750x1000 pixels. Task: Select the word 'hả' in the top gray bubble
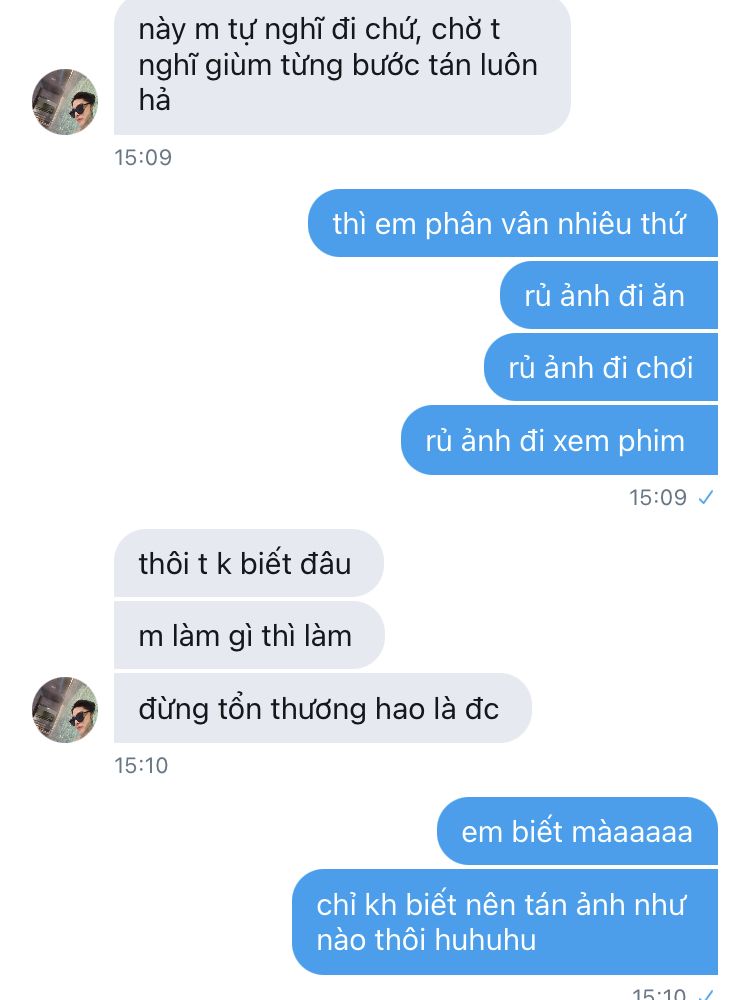155,100
